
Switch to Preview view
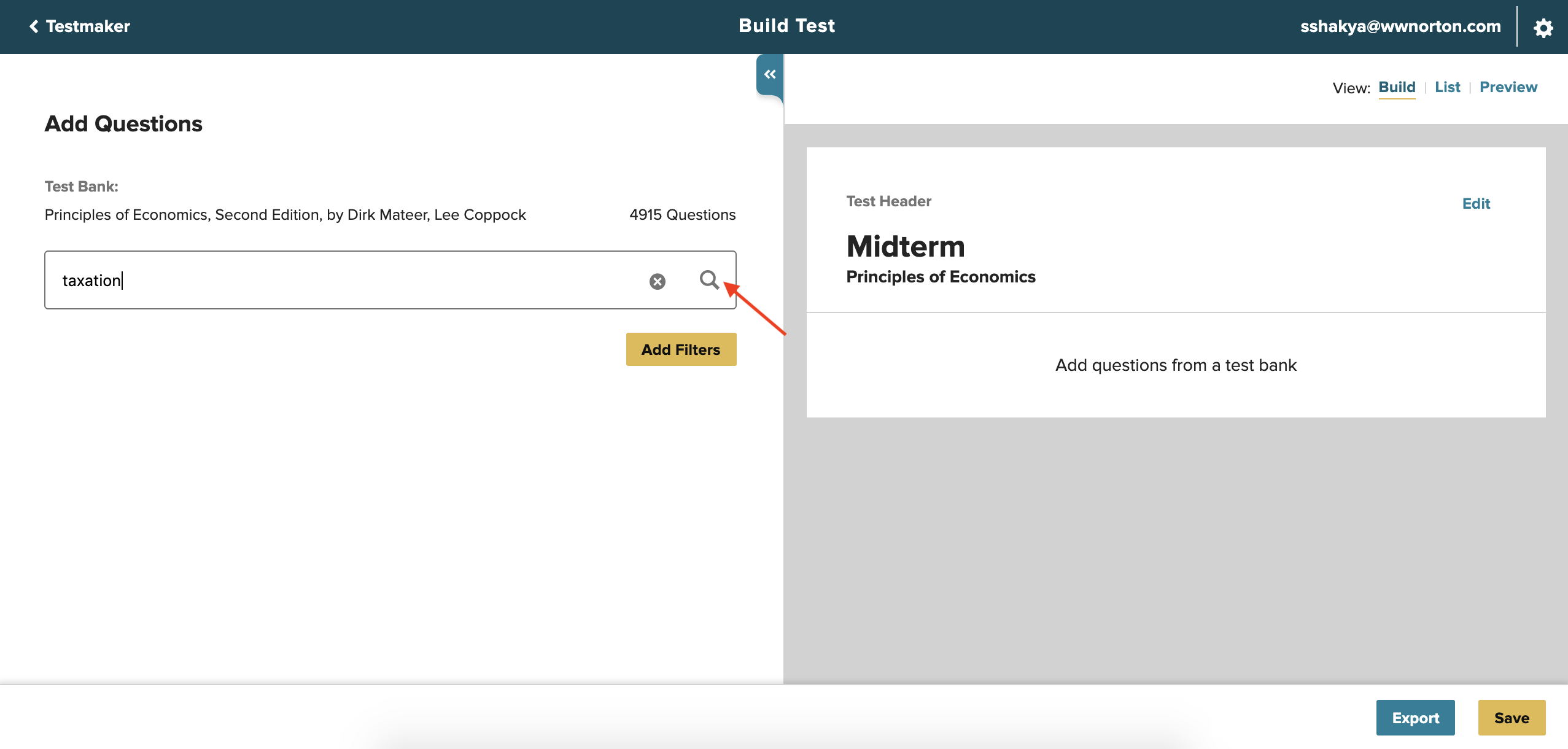pos(1508,87)
